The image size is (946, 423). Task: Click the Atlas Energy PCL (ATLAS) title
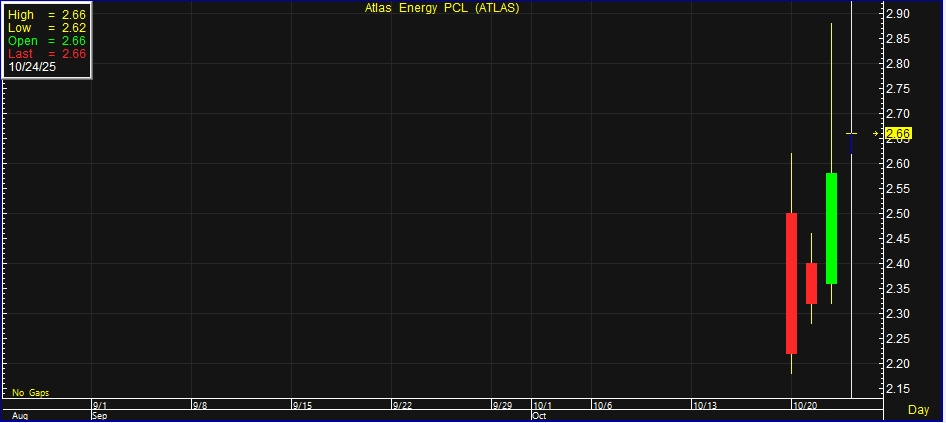click(x=441, y=8)
